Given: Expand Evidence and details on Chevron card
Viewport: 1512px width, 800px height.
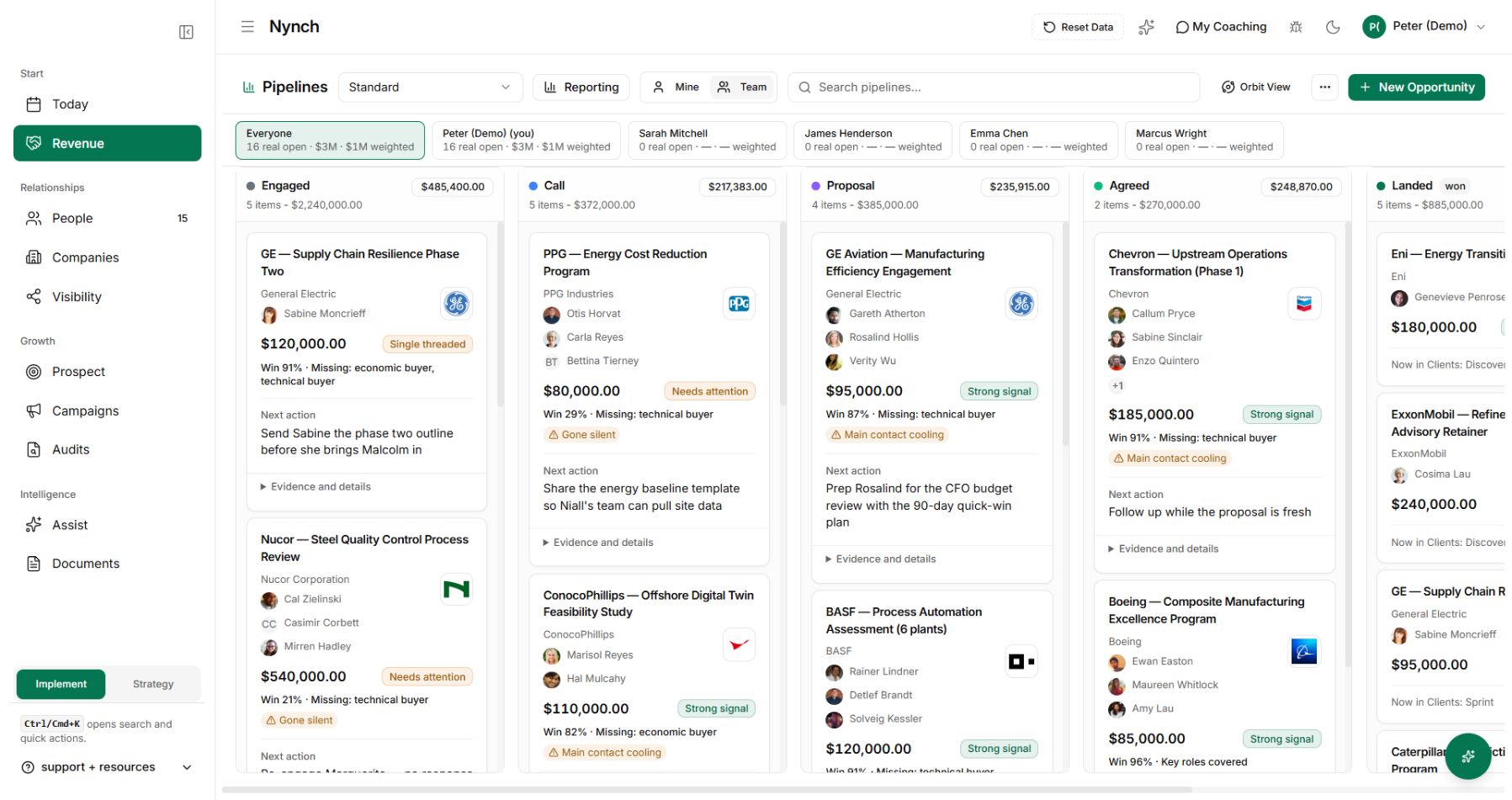Looking at the screenshot, I should (x=1164, y=548).
